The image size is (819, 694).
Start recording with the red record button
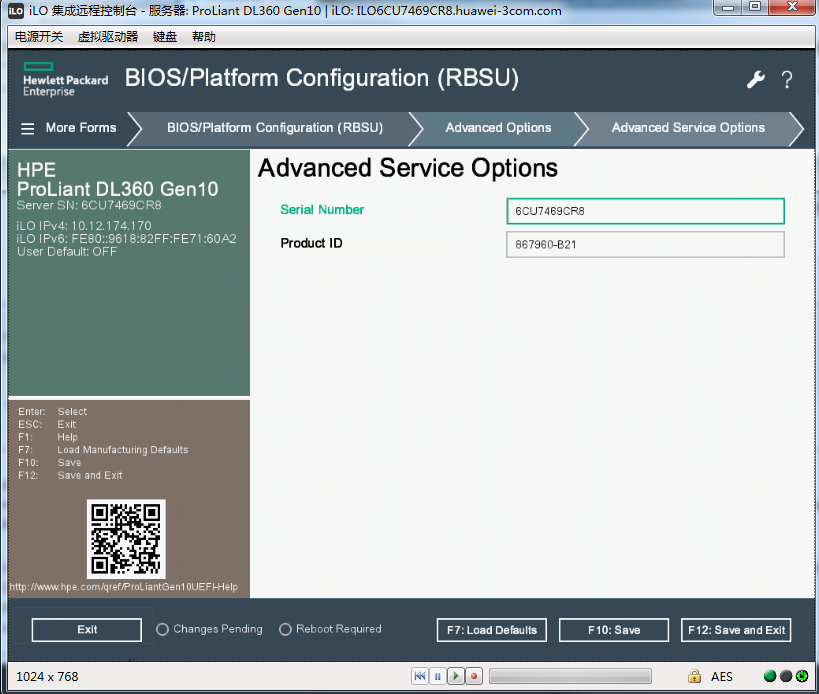point(474,677)
